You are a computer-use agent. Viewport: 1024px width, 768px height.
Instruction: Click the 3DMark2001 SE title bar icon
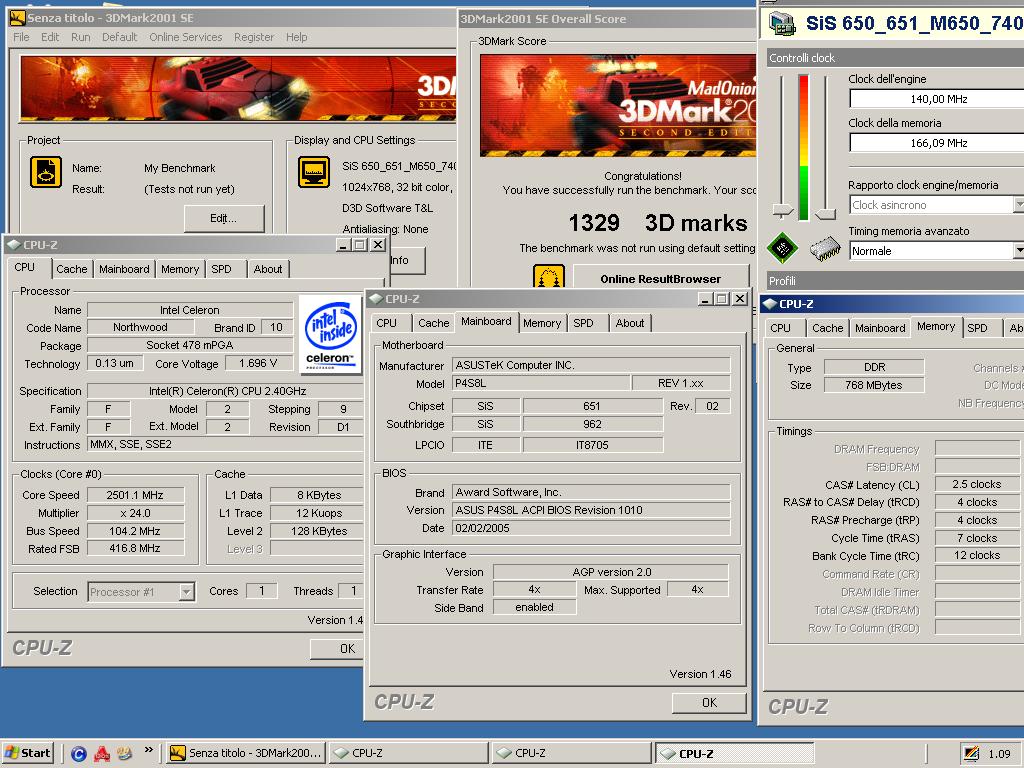17,18
